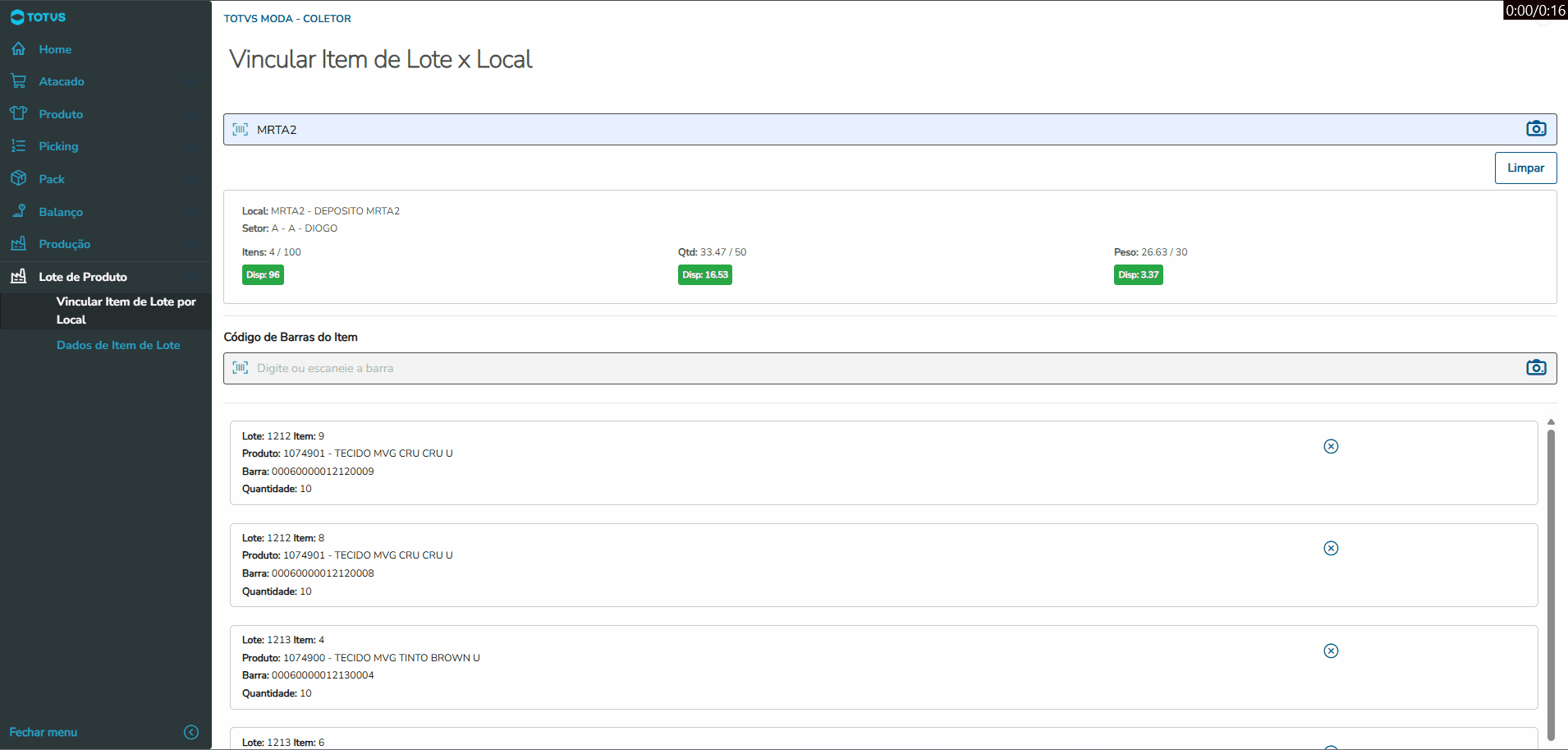The image size is (1568, 750).
Task: Click the Lote de Produto factory icon
Action: [18, 276]
